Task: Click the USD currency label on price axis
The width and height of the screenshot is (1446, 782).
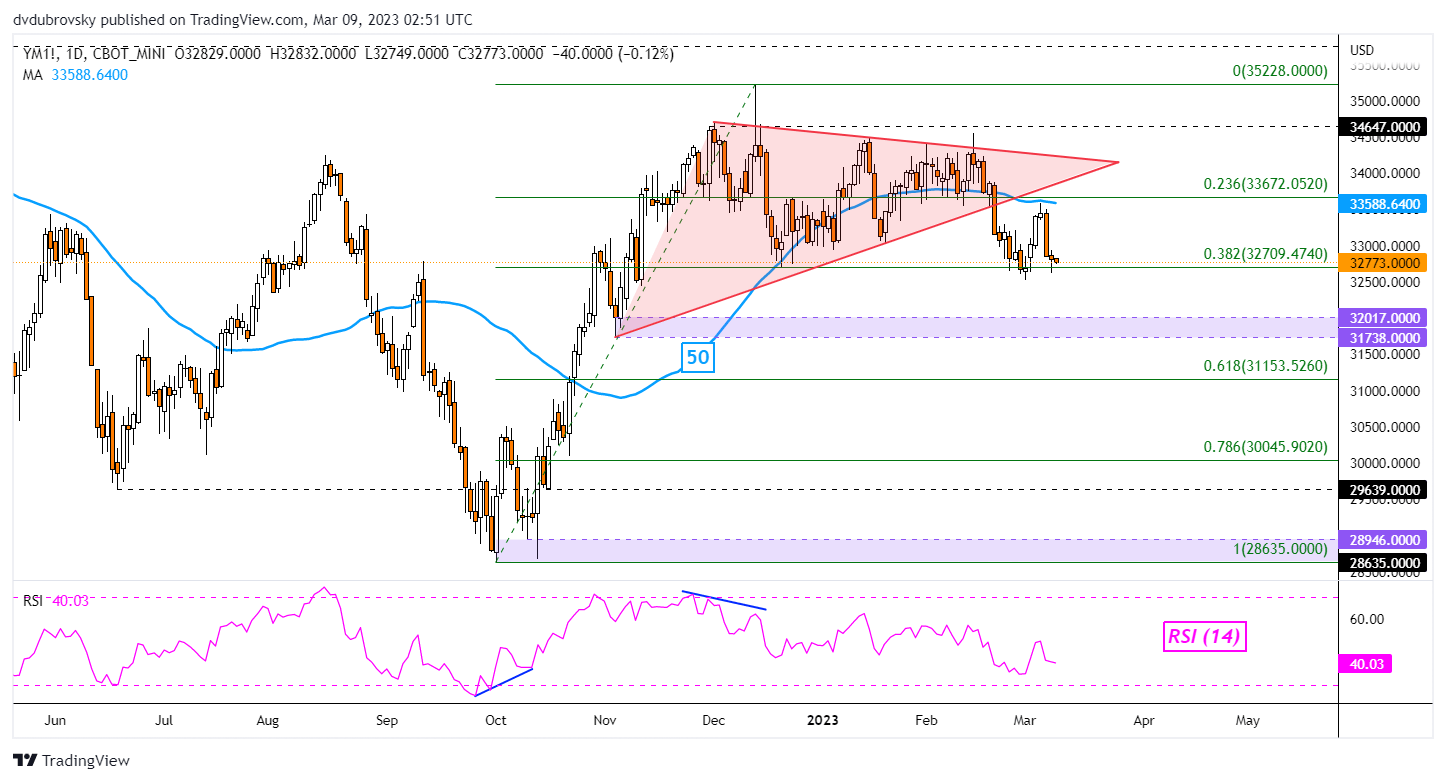Action: [x=1362, y=50]
